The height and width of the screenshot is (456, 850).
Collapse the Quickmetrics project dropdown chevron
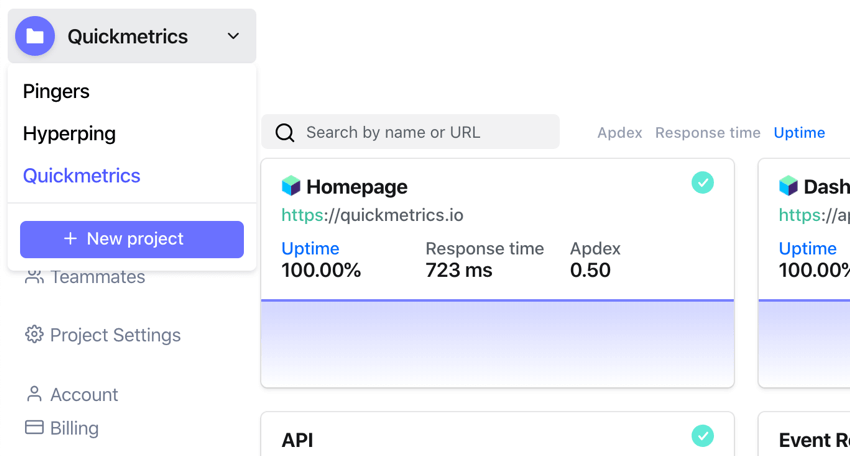(233, 36)
